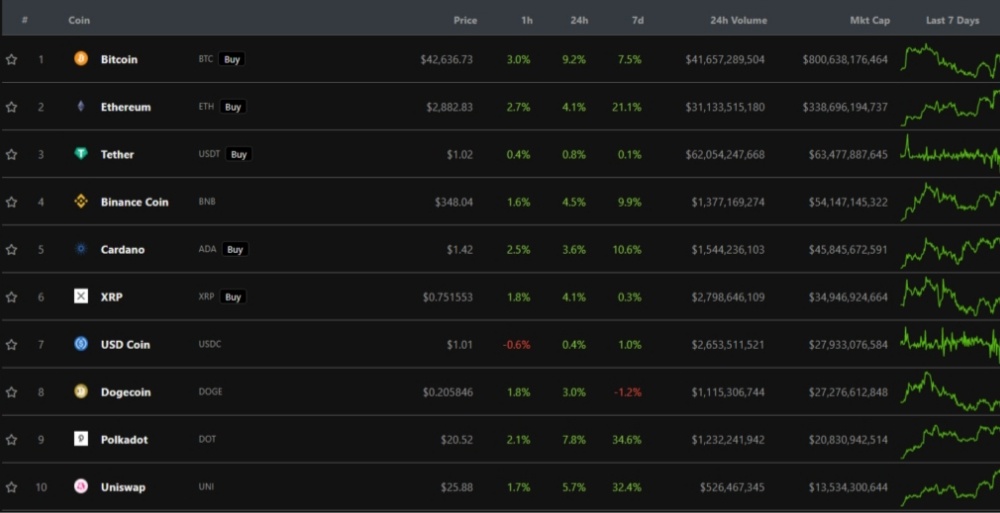Viewport: 1000px width, 513px height.
Task: Click the Tether logo icon
Action: (x=81, y=154)
